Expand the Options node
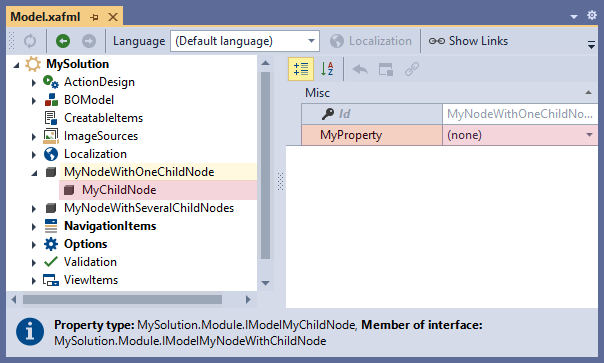This screenshot has height=363, width=604. click(x=34, y=245)
